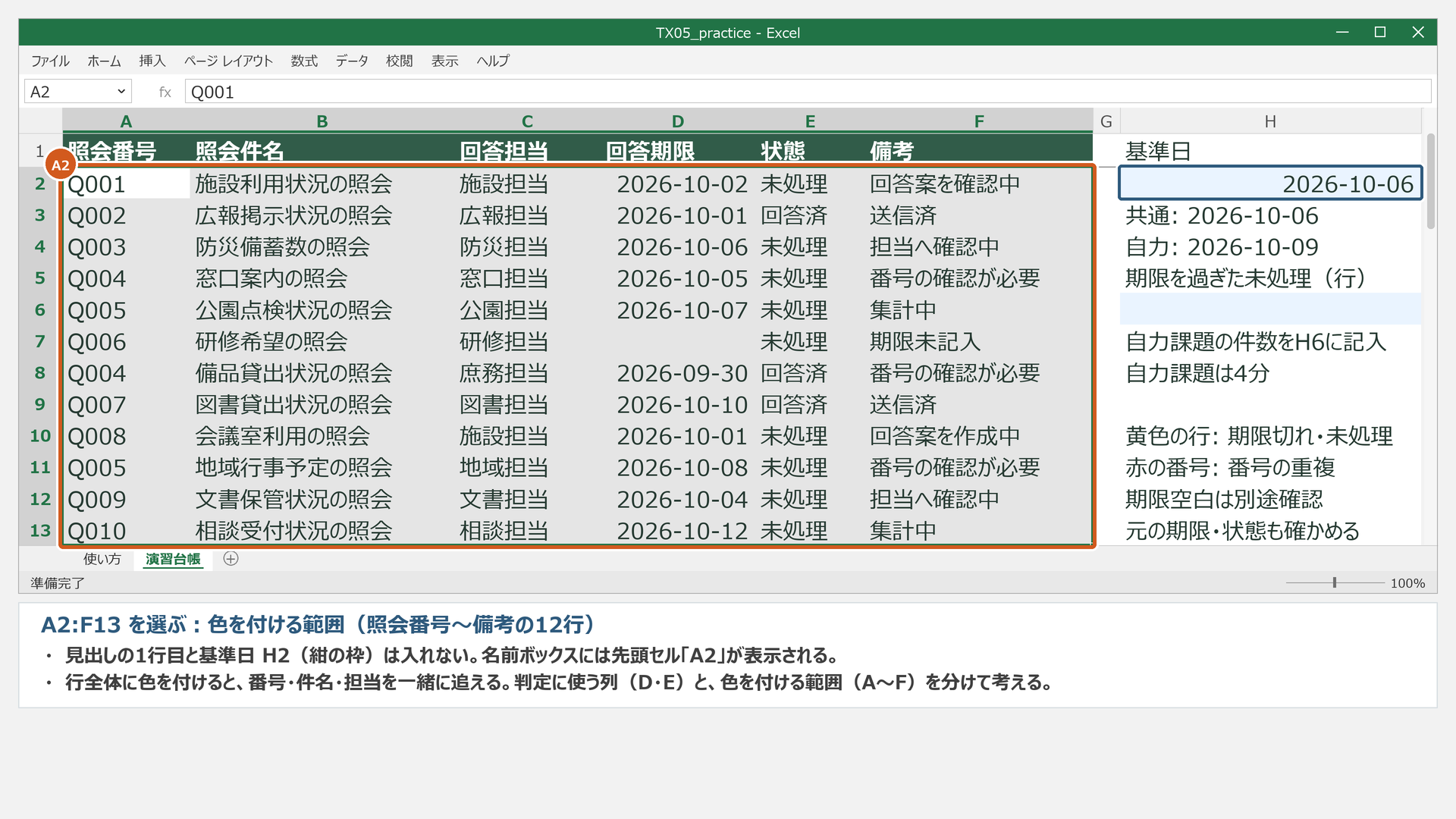Screen dimensions: 1456x819
Task: Open the ファイル menu
Action: coord(50,61)
